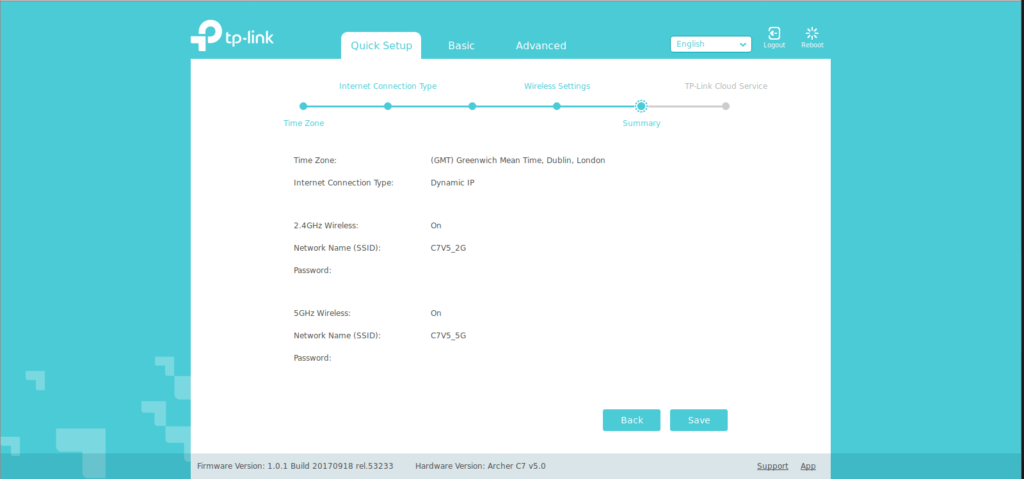
Task: Go to the Advanced tab
Action: 540,45
